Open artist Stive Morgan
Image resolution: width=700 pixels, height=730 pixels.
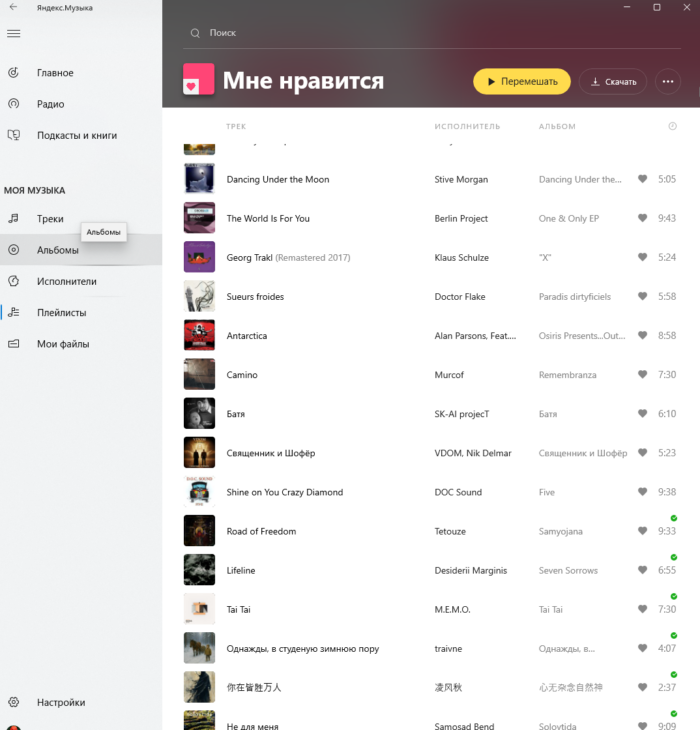coord(461,179)
